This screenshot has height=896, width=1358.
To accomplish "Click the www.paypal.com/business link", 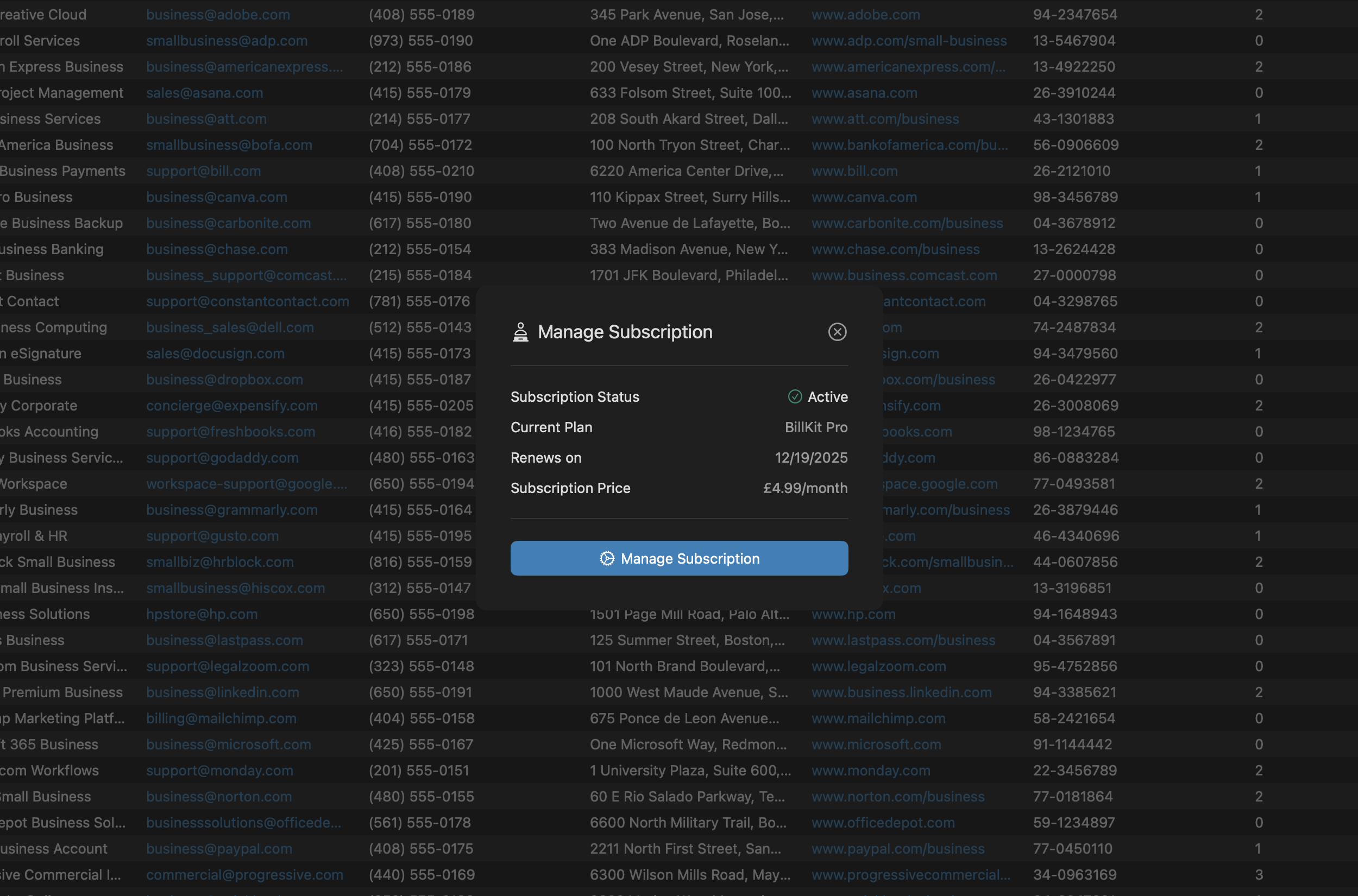I will coord(897,849).
